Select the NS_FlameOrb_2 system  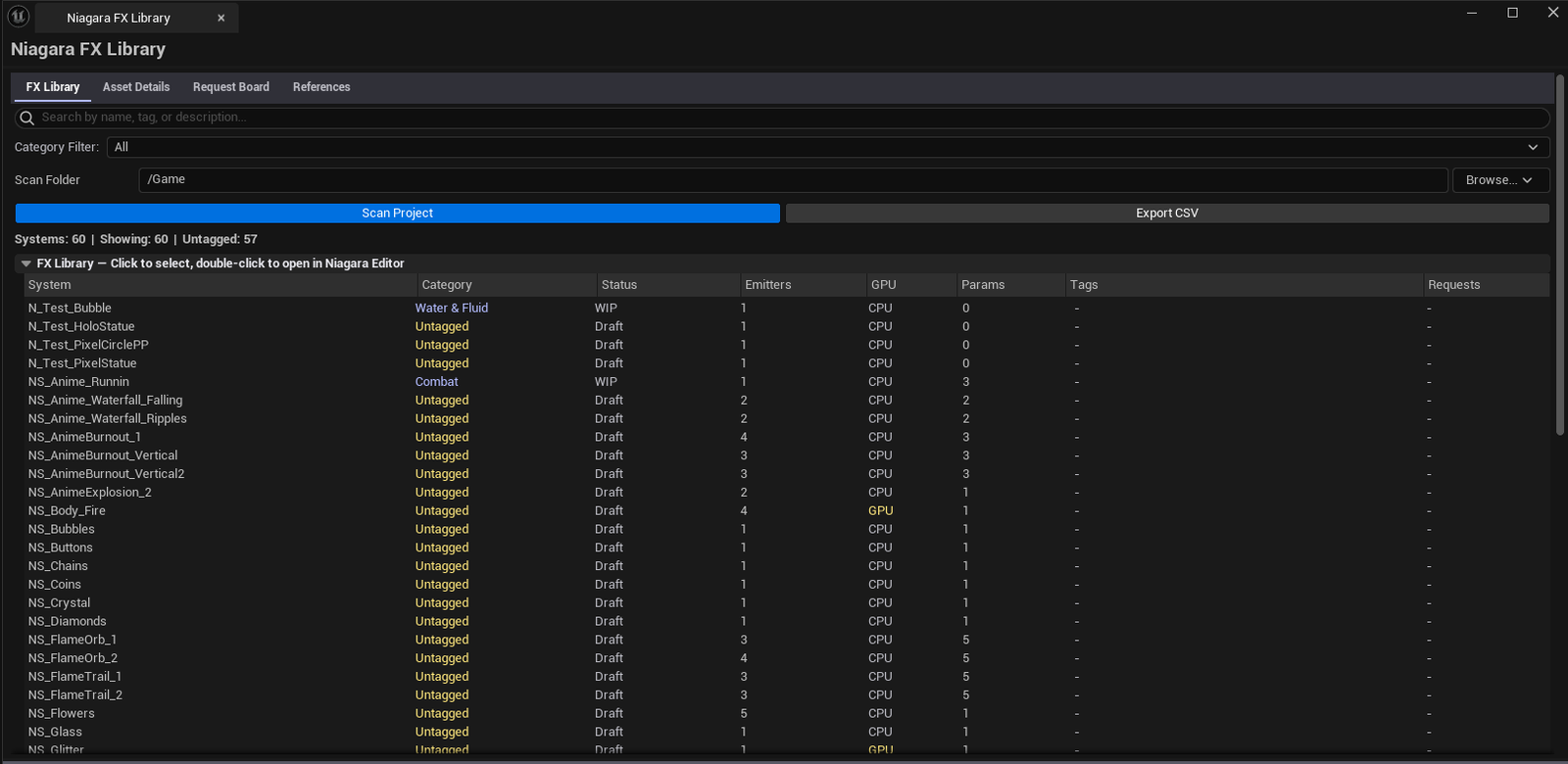point(787,658)
